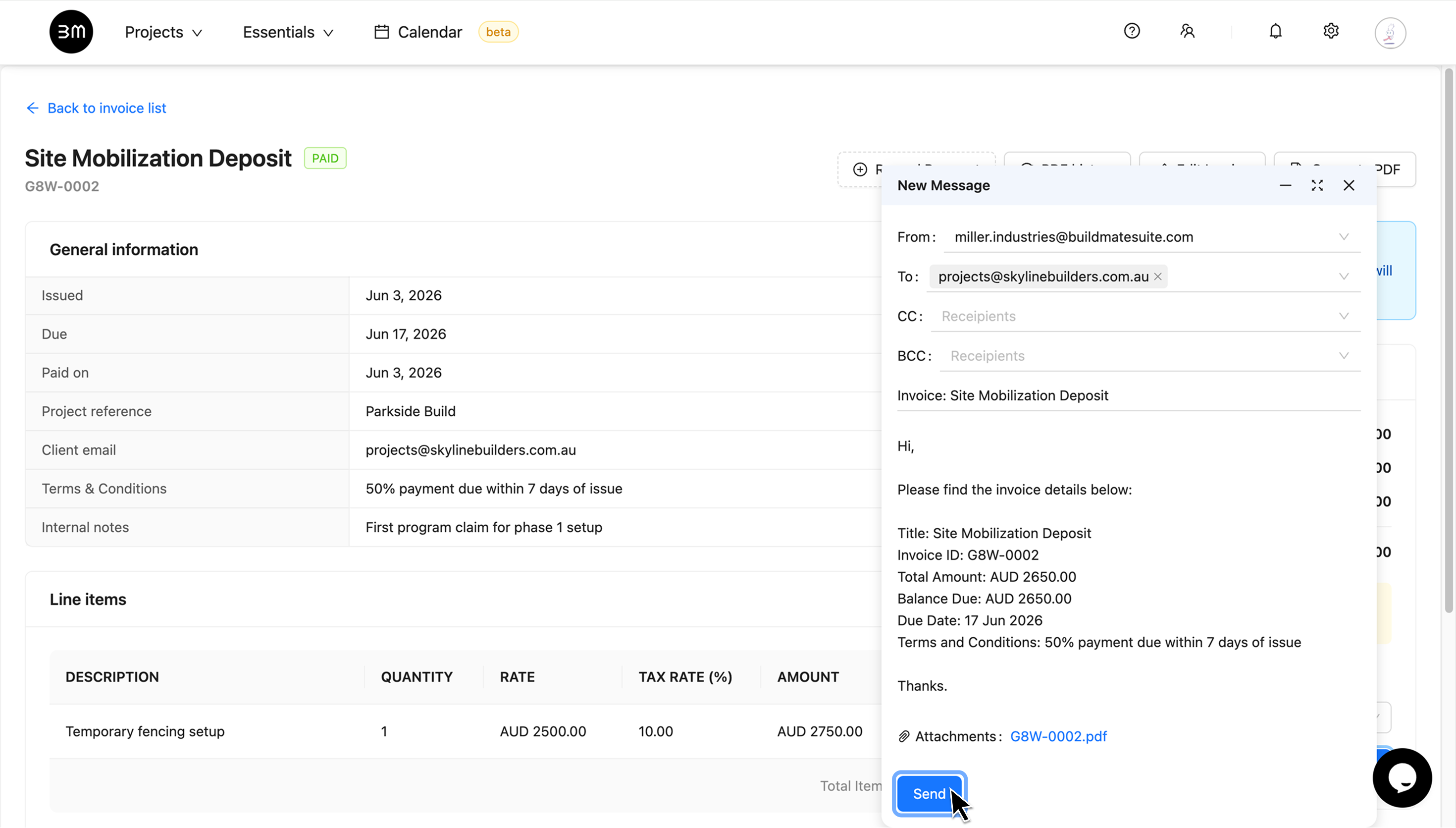
Task: Click the Terms & Conditions value text
Action: click(x=494, y=489)
